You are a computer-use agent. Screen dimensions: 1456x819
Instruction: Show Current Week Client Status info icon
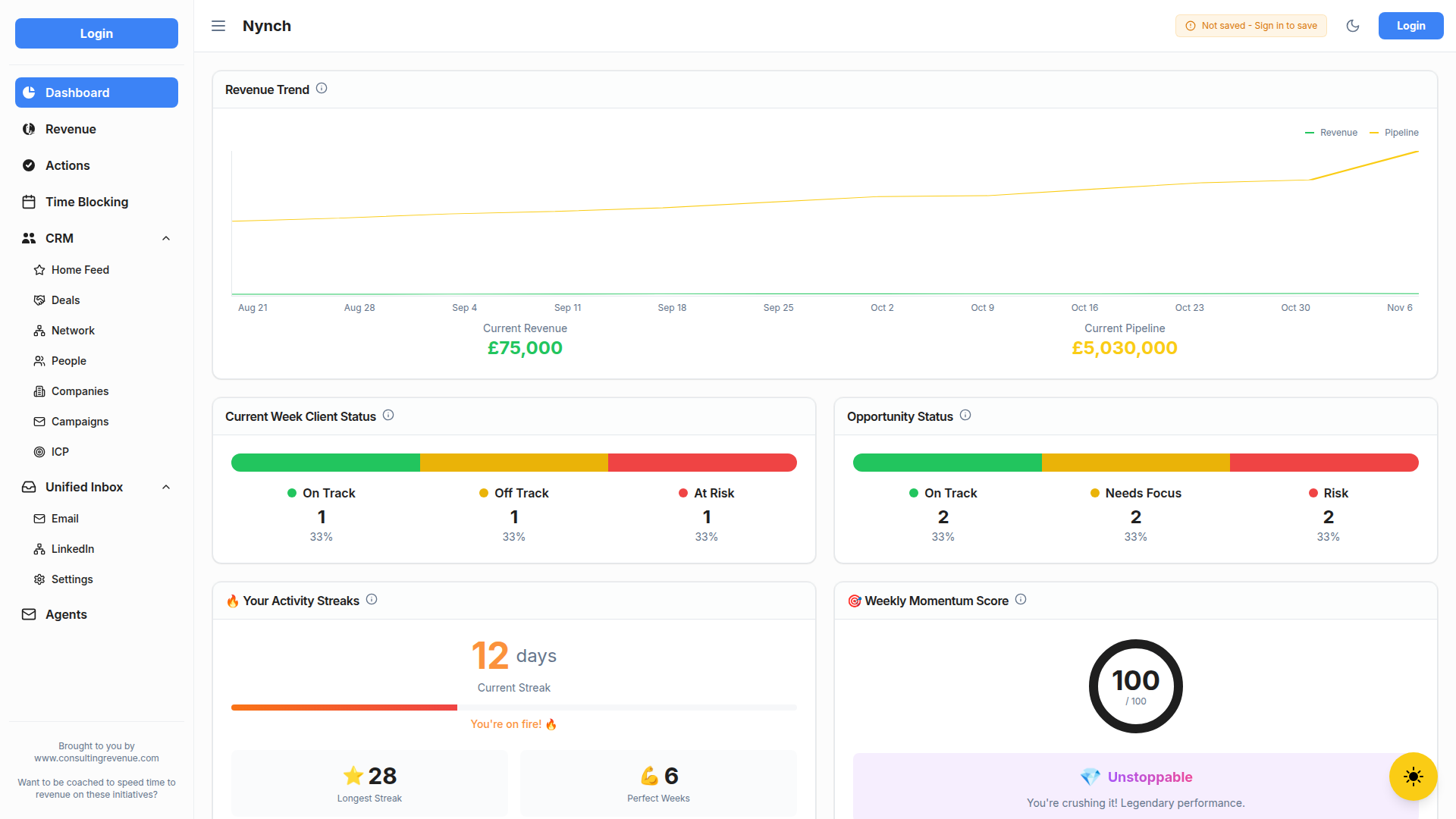[x=388, y=416]
